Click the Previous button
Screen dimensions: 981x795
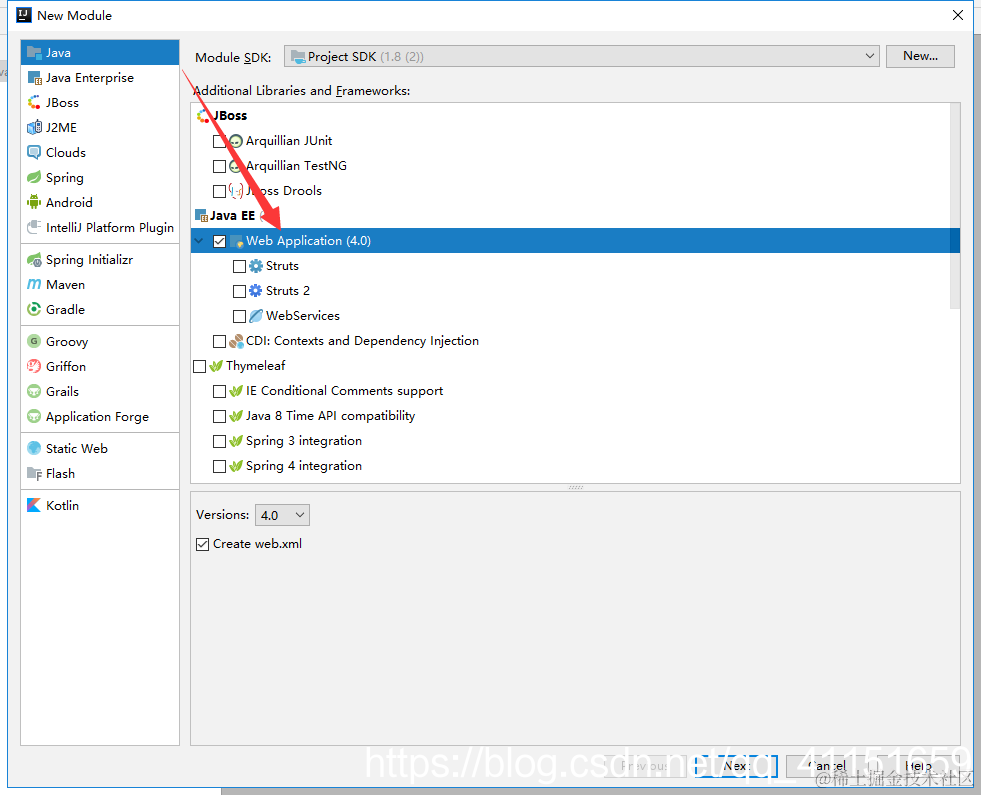[644, 766]
